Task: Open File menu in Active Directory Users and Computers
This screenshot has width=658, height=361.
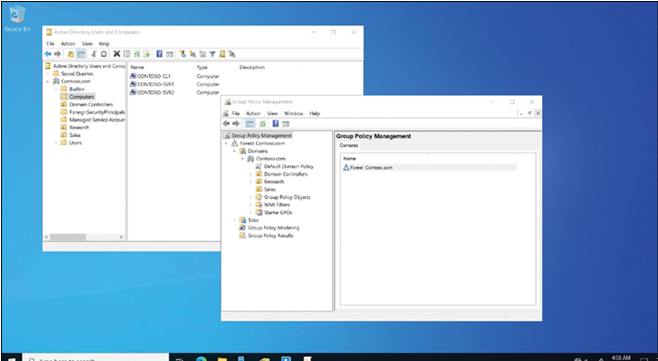Action: click(50, 44)
